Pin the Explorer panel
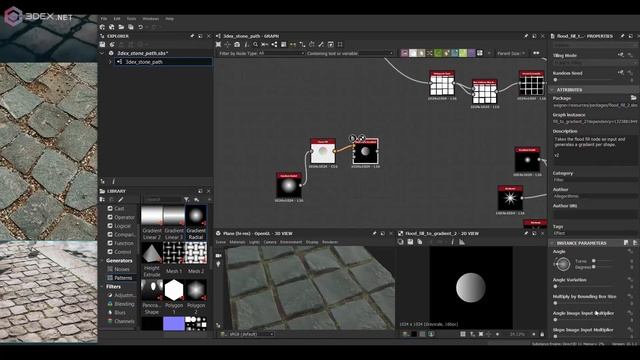The height and width of the screenshot is (360, 640). pyautogui.click(x=192, y=36)
